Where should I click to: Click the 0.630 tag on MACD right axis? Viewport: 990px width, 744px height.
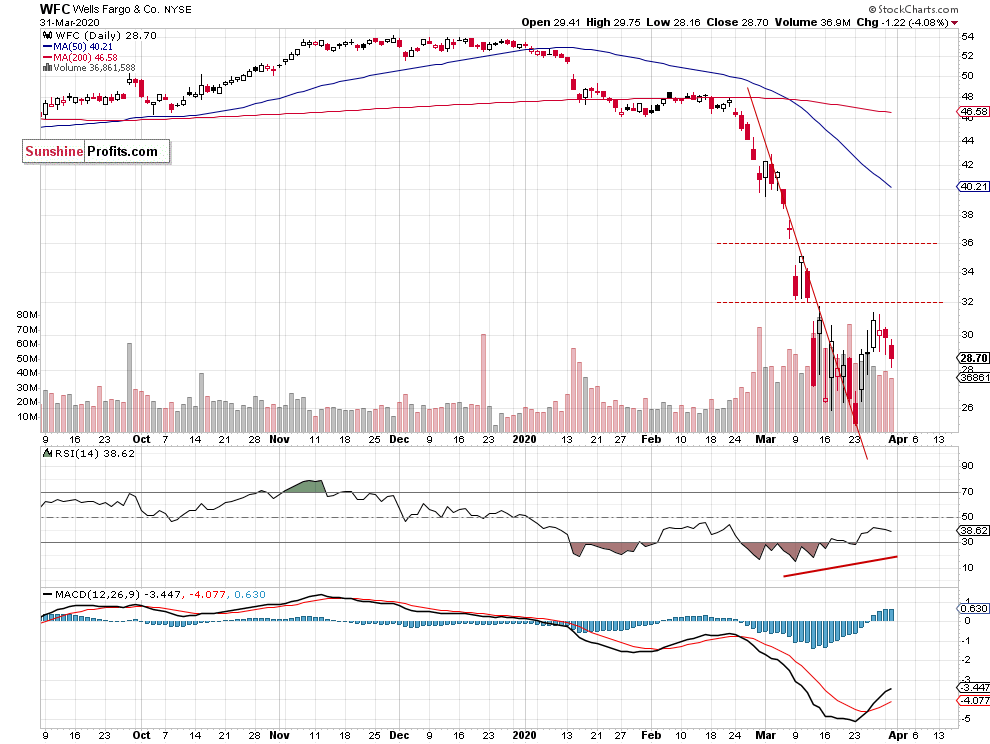[x=974, y=608]
